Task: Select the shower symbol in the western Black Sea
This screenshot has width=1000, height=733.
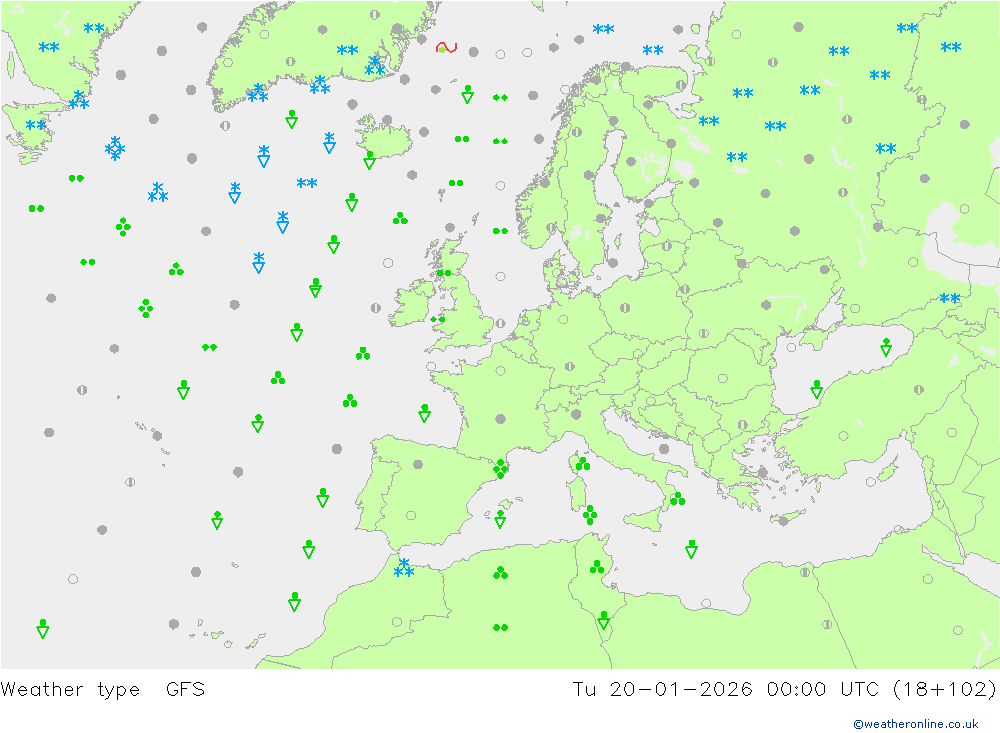Action: [x=816, y=389]
